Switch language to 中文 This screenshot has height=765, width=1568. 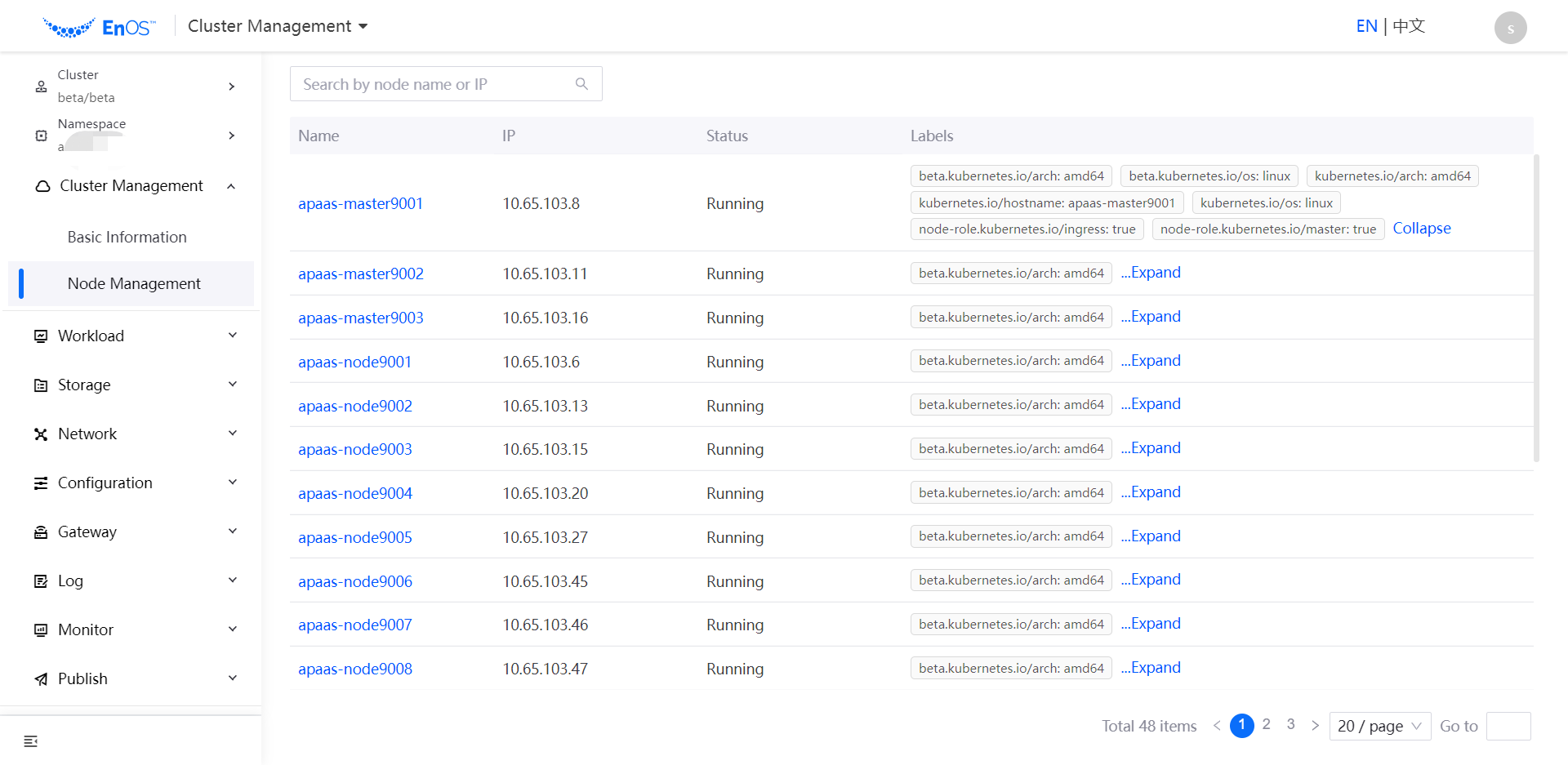(1408, 25)
